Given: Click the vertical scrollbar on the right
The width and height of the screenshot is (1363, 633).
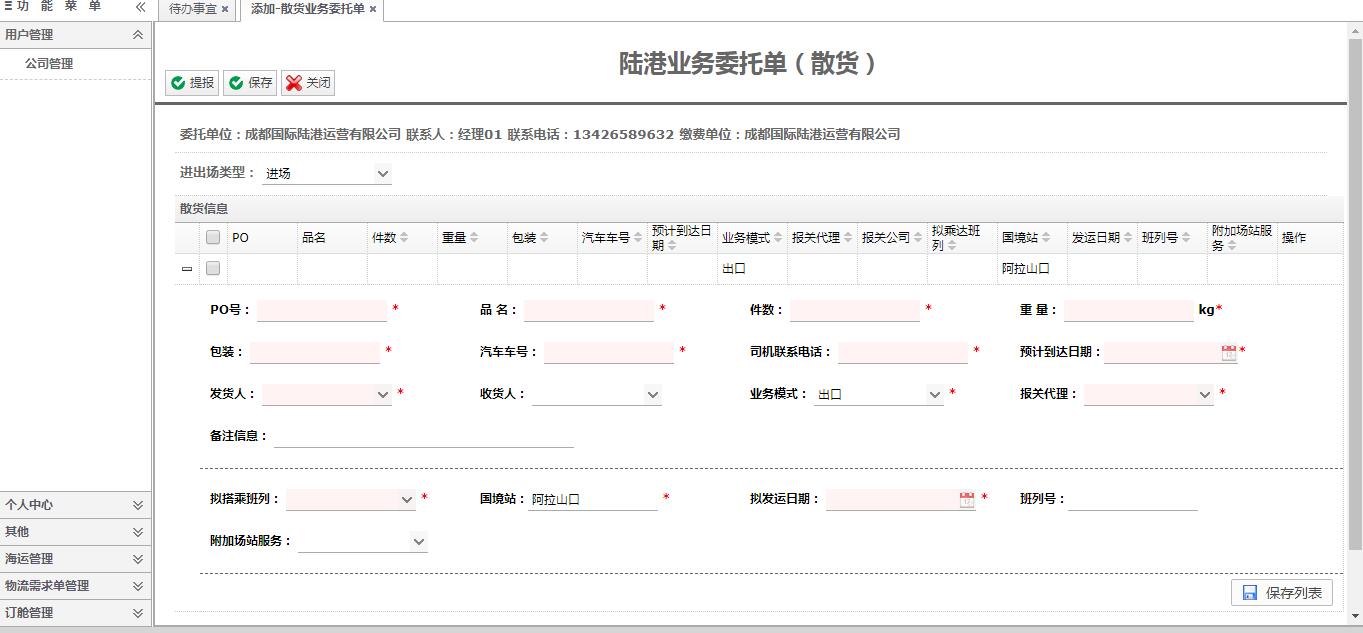Looking at the screenshot, I should tap(1355, 300).
